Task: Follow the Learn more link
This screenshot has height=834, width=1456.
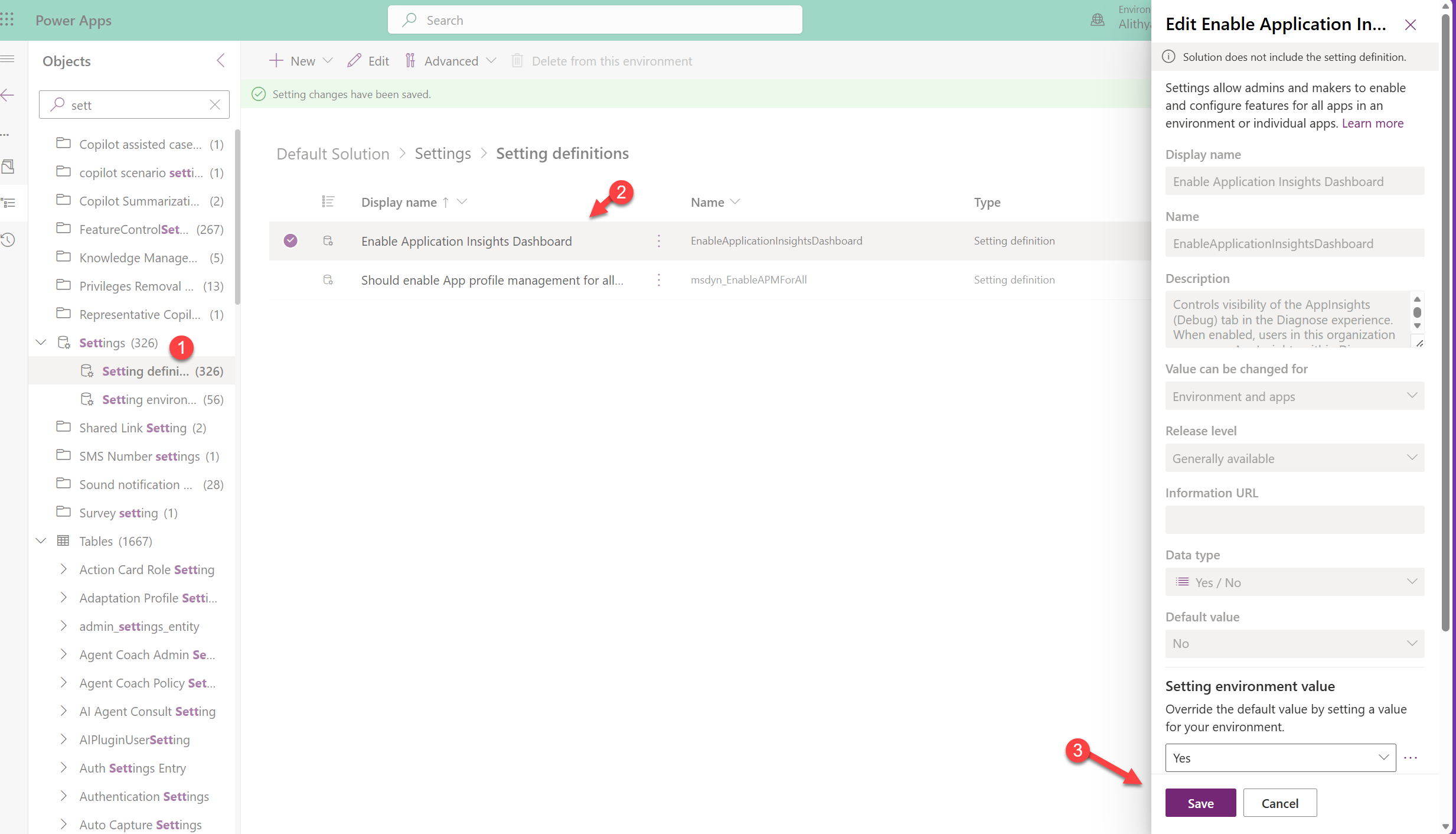Action: click(1372, 123)
